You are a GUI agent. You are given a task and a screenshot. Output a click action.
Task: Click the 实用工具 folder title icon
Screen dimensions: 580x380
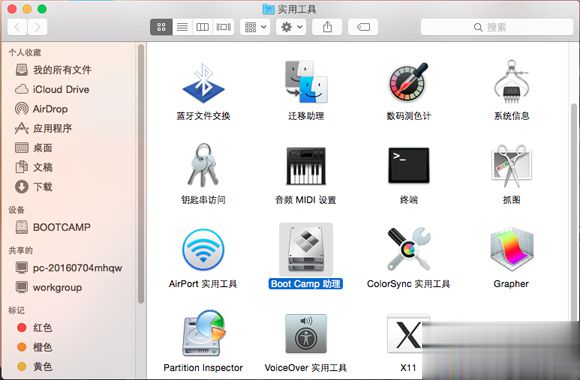(269, 9)
